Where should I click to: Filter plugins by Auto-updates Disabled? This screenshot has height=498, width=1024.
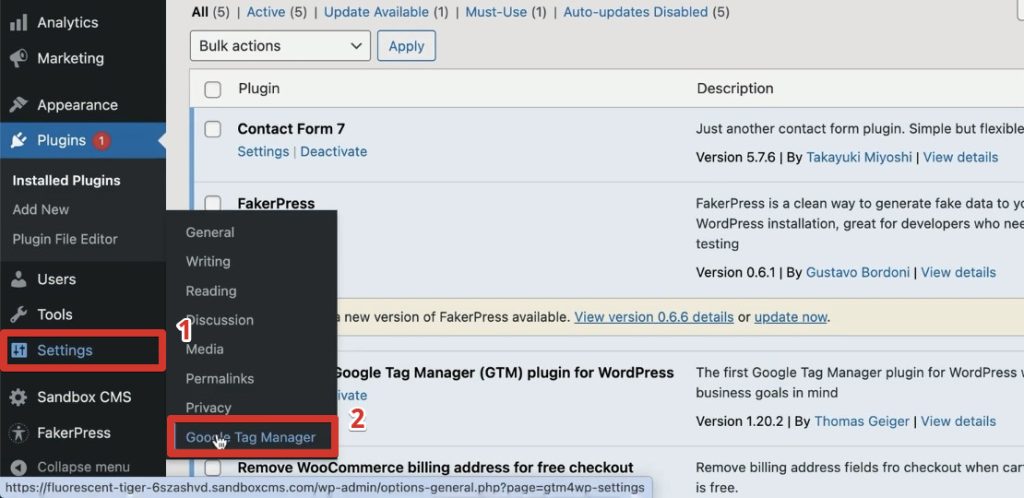[x=635, y=12]
